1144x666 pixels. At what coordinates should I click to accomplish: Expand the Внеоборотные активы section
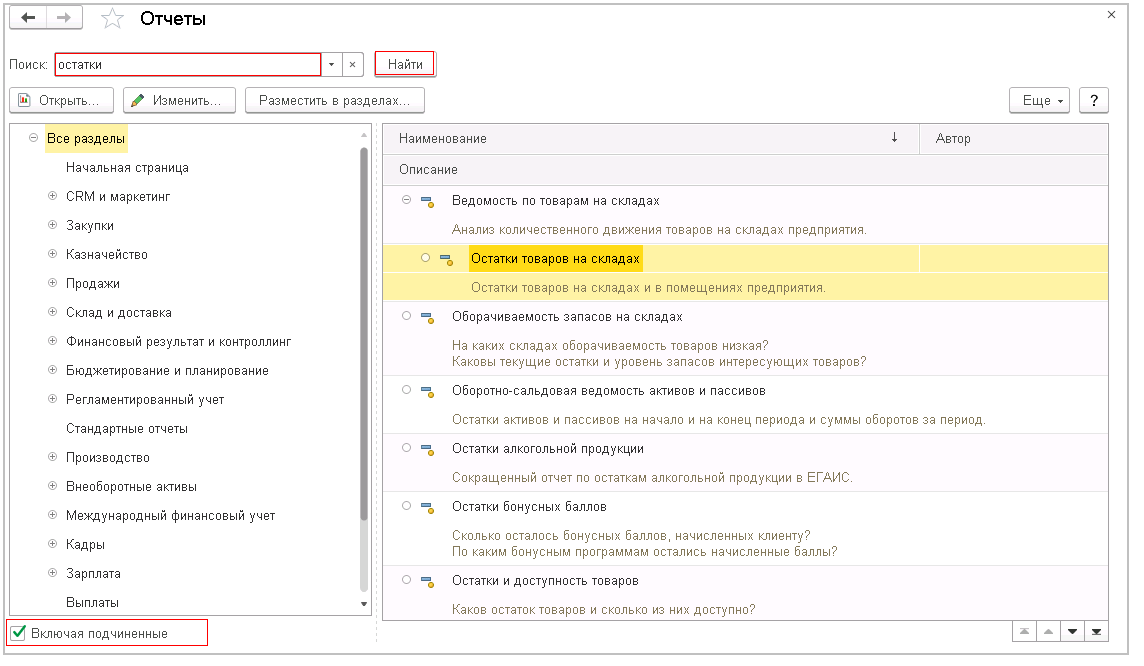[x=53, y=486]
